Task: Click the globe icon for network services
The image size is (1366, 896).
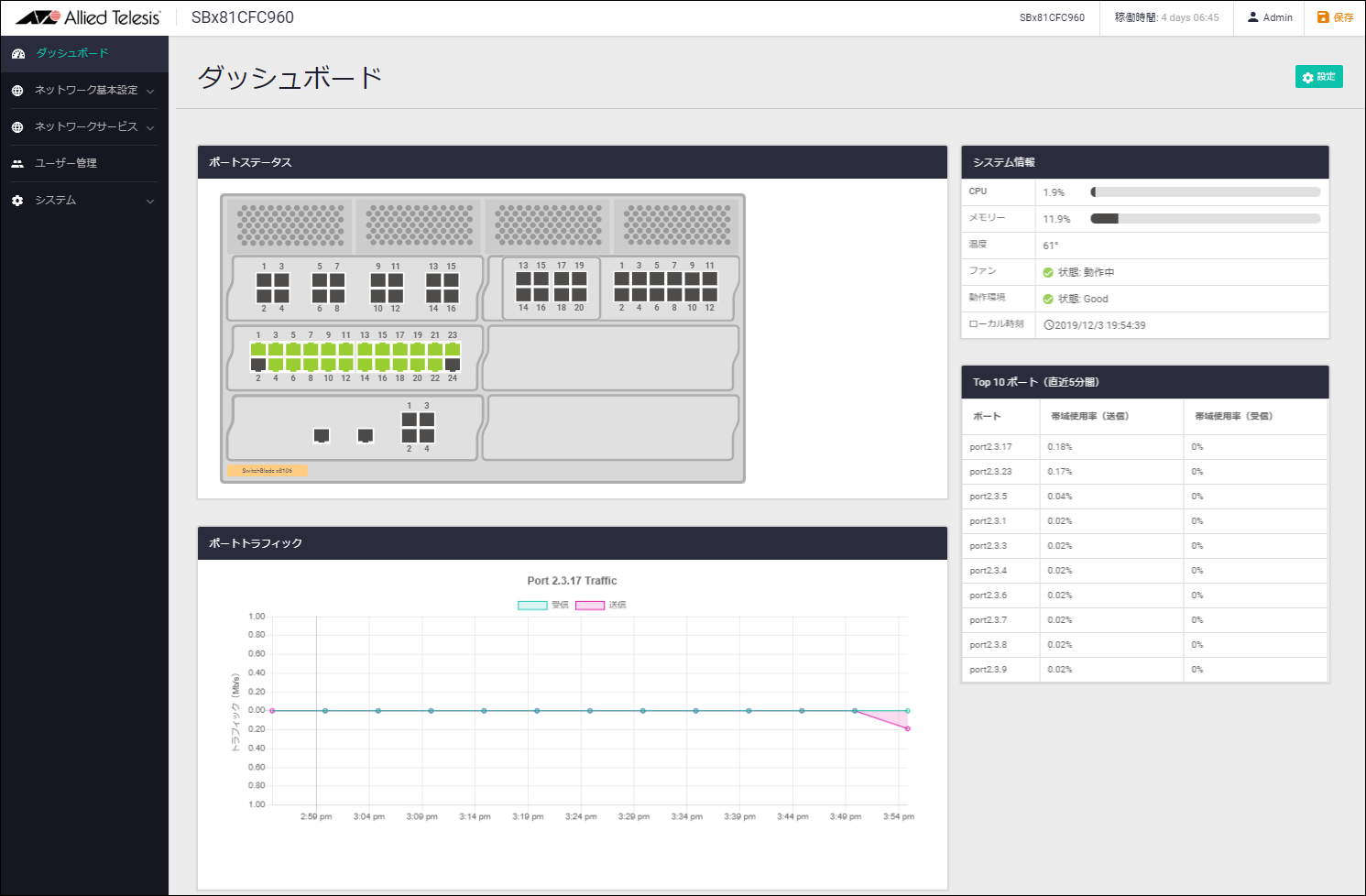Action: tap(17, 127)
